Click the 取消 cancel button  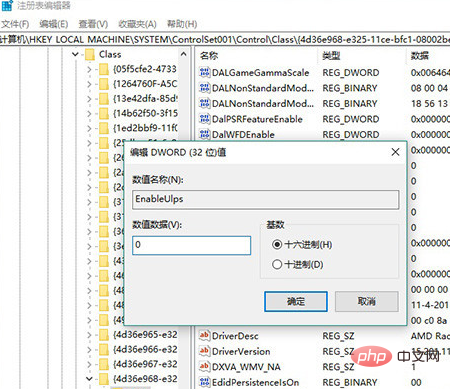(x=367, y=302)
